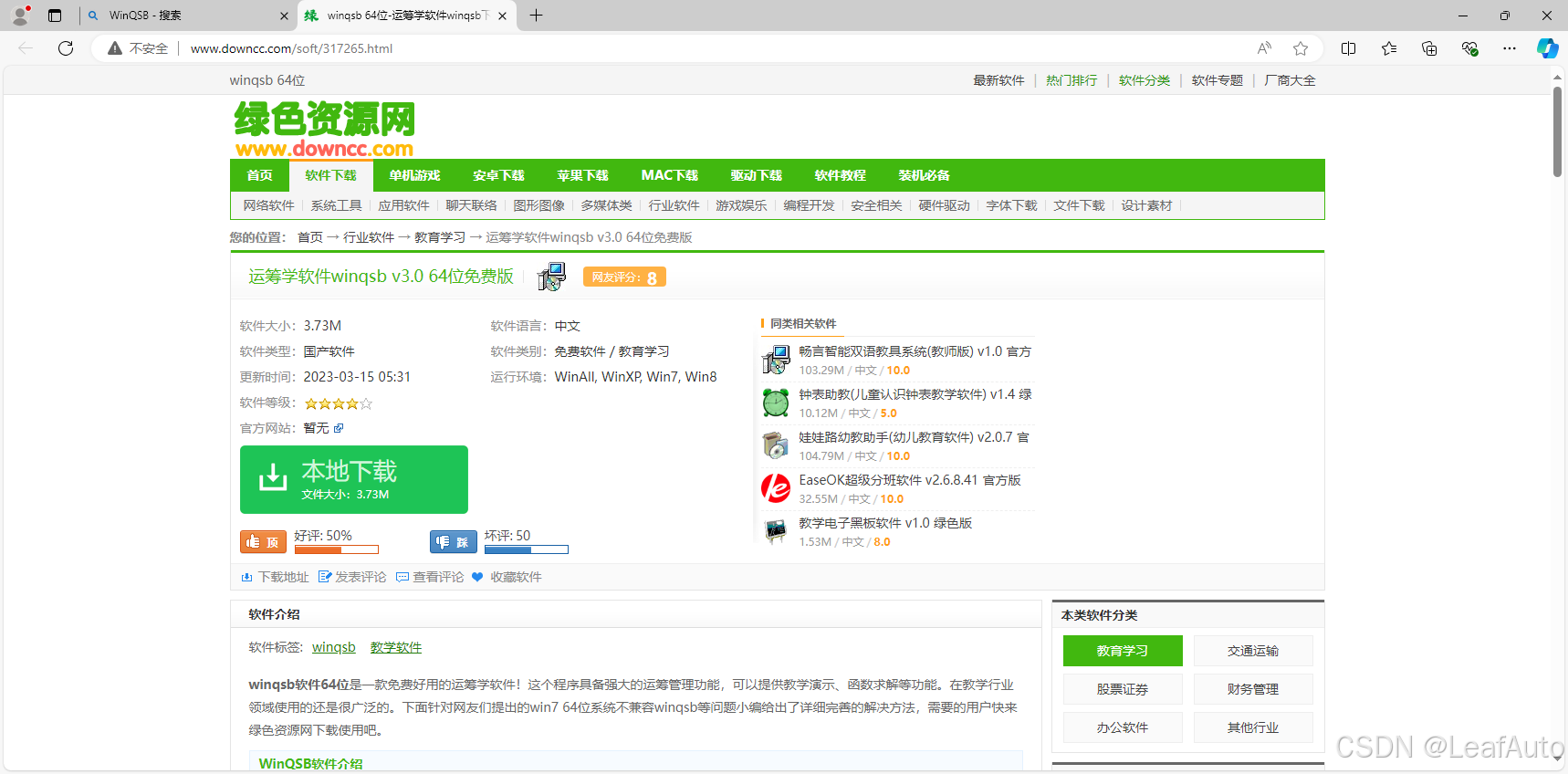
Task: Click the 下载地址 download icon link
Action: click(275, 577)
